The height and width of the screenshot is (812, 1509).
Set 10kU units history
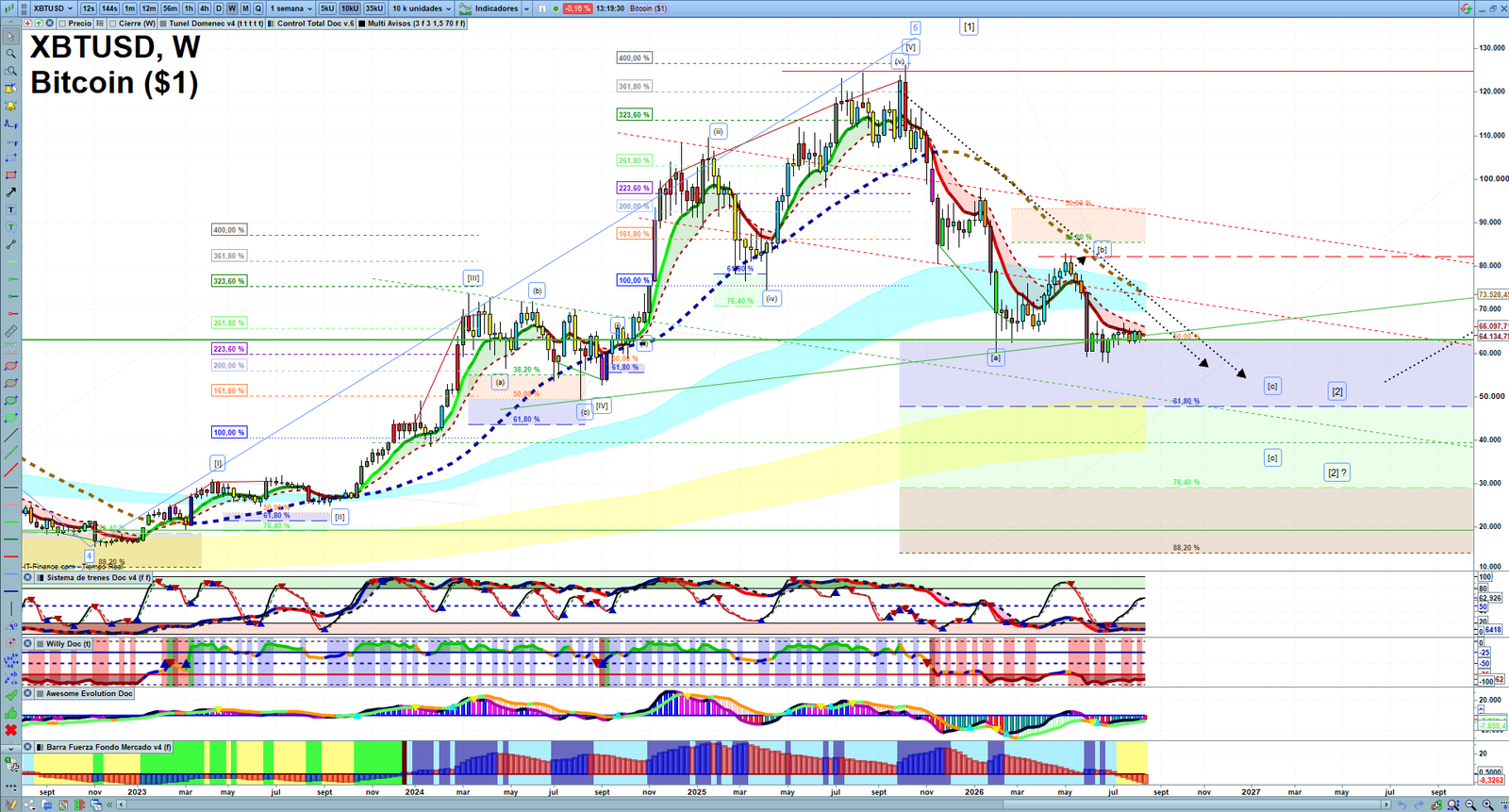pyautogui.click(x=350, y=8)
